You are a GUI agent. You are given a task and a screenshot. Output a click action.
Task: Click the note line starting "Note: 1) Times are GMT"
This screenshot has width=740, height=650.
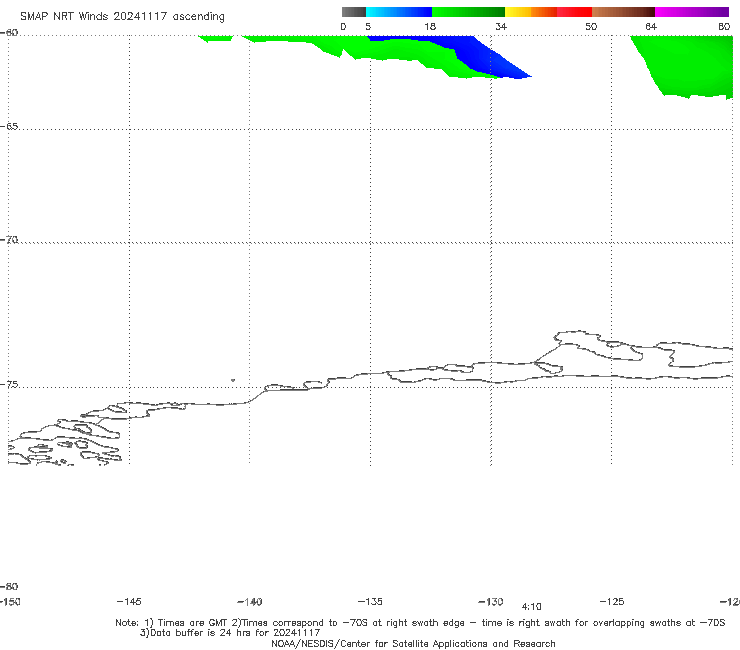click(420, 623)
